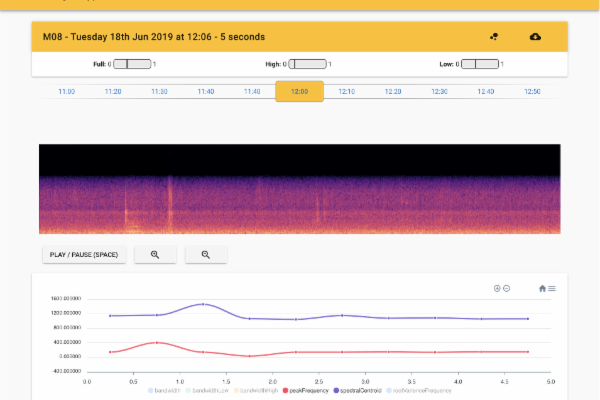Click the spectrogram zoom-in magnifier button
Viewport: 600px width, 400px height.
tap(155, 255)
